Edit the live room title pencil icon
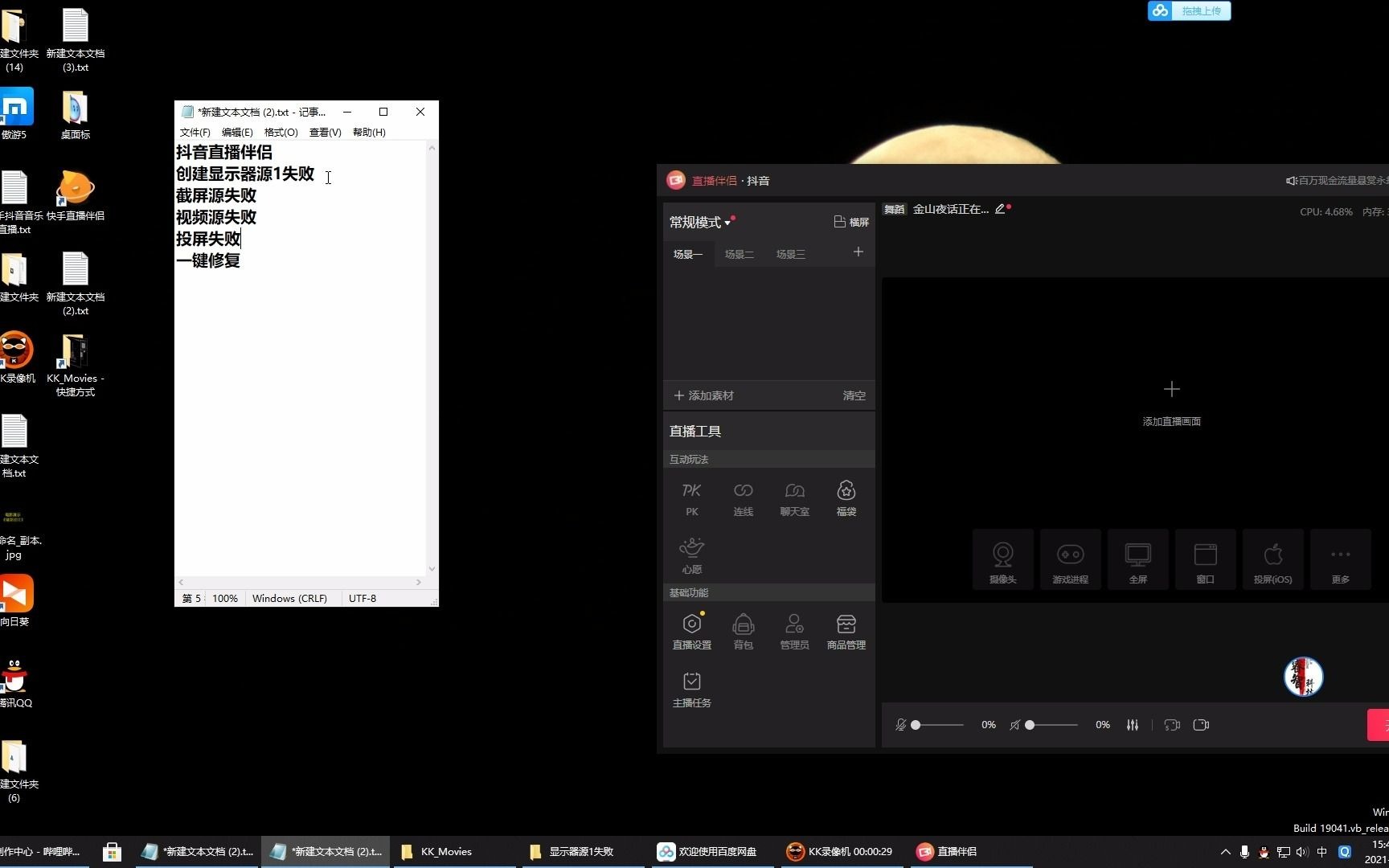Image resolution: width=1389 pixels, height=868 pixels. point(1000,209)
